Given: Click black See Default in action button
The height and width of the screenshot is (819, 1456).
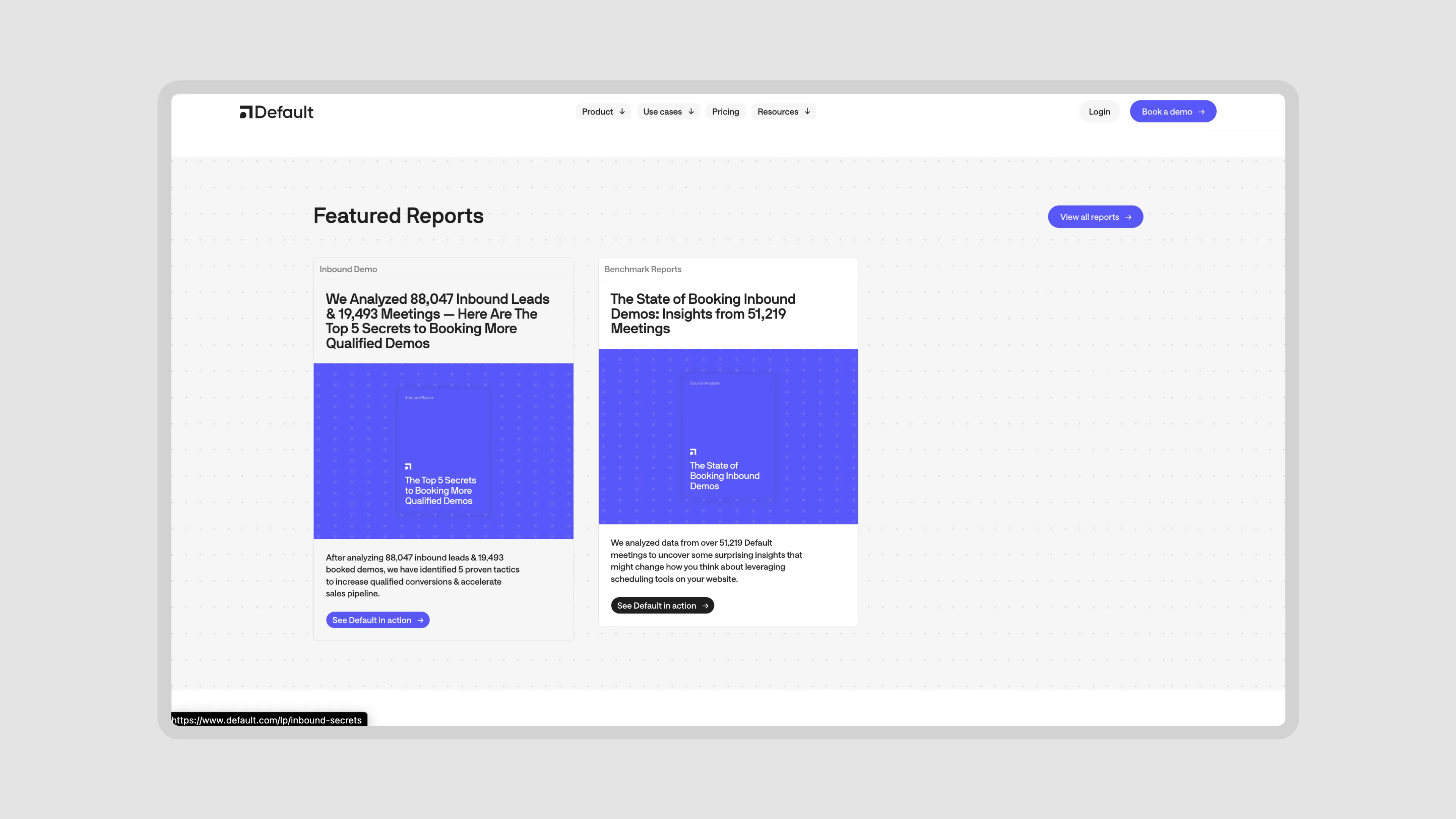Looking at the screenshot, I should pyautogui.click(x=661, y=606).
